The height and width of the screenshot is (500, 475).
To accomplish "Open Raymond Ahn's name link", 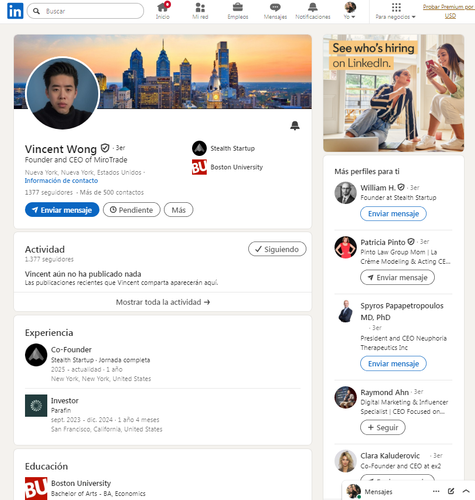I will (x=385, y=392).
